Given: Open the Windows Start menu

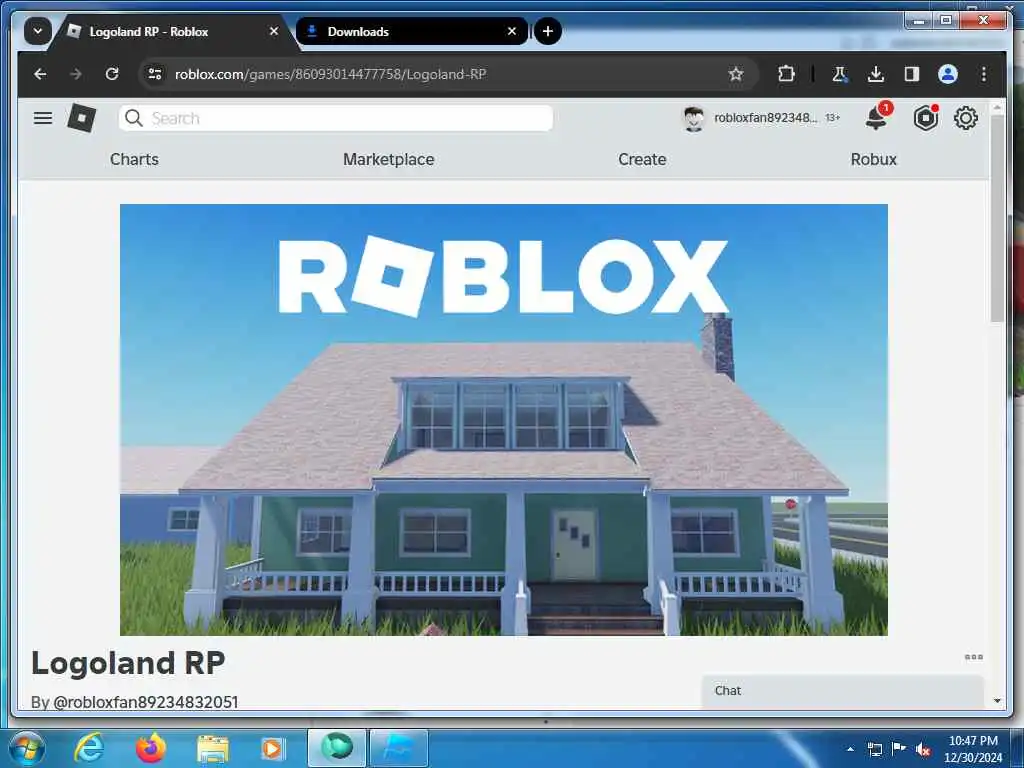Looking at the screenshot, I should (26, 748).
